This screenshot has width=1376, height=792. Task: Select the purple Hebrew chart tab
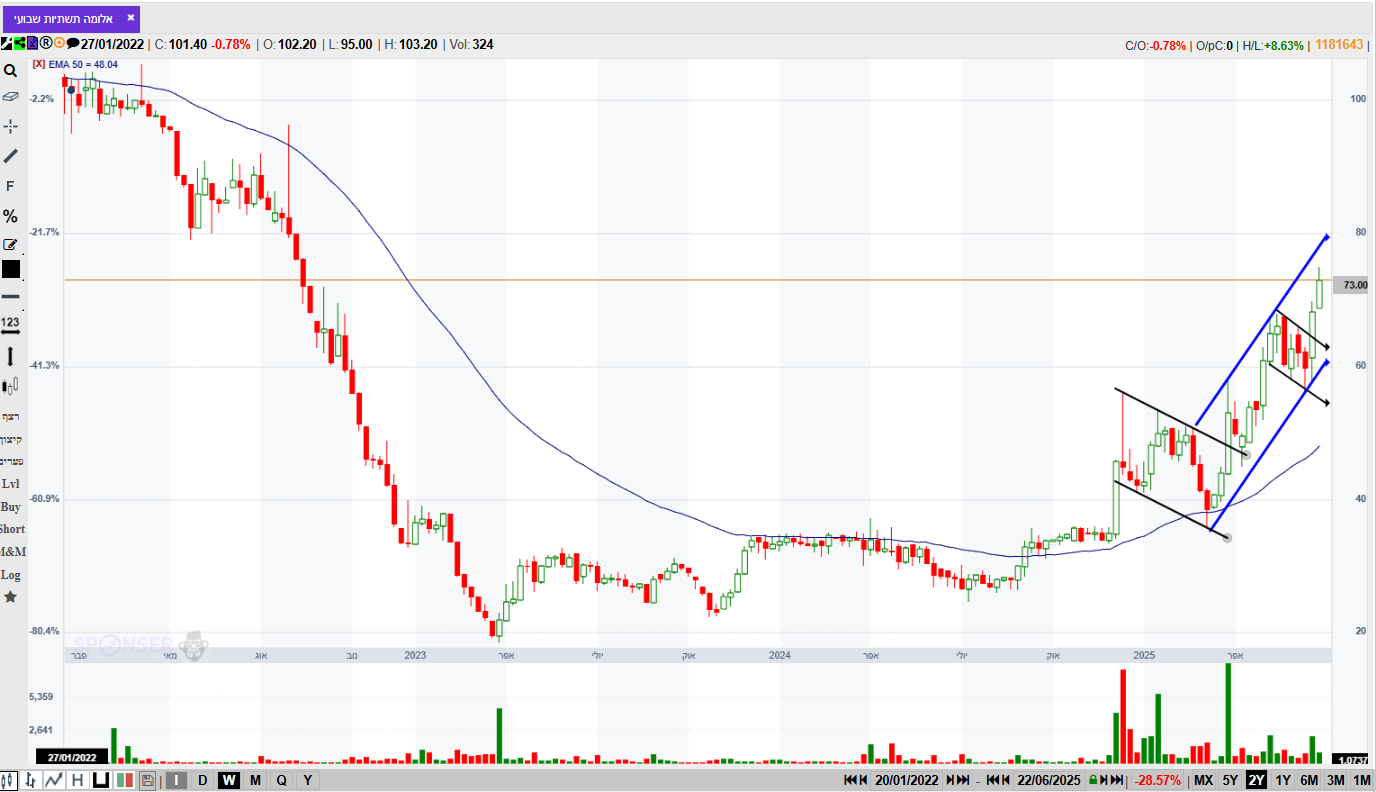(x=70, y=19)
